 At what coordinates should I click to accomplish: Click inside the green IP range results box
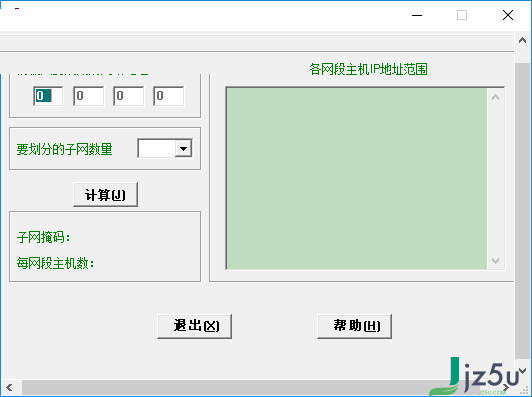click(x=357, y=178)
